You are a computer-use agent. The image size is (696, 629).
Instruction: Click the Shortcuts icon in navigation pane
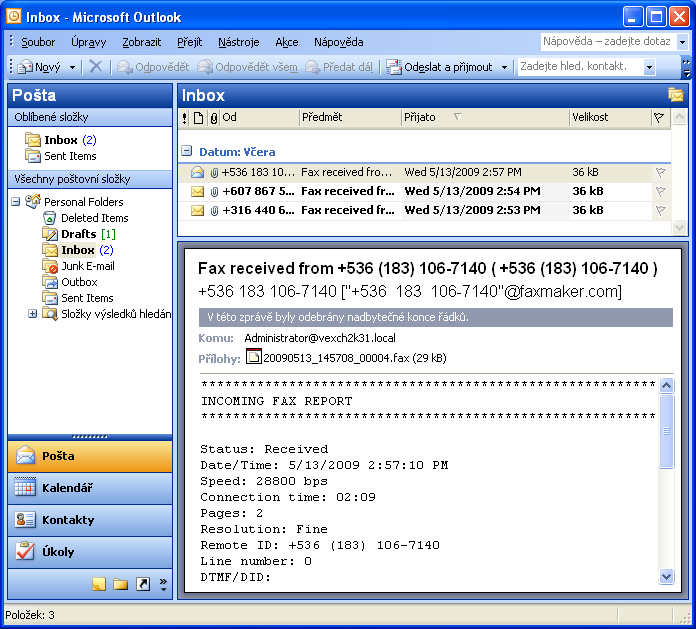click(143, 584)
